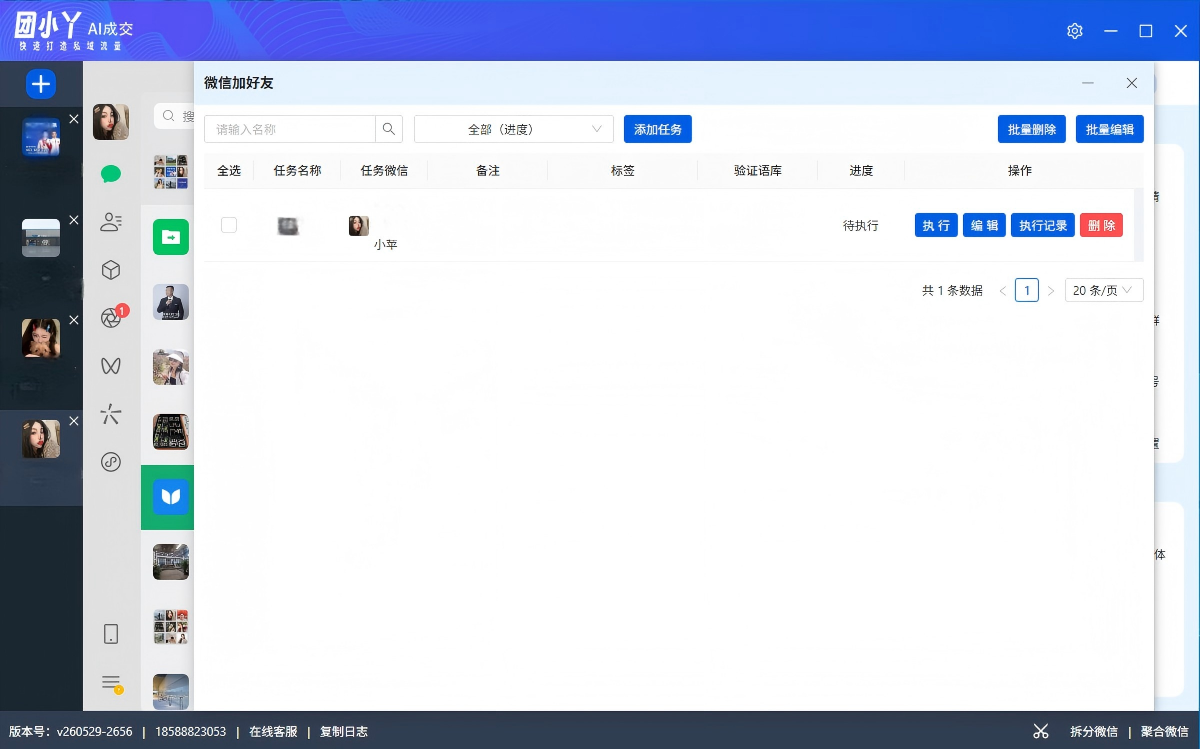The width and height of the screenshot is (1200, 749).
Task: Close the third account tab
Action: (x=74, y=321)
